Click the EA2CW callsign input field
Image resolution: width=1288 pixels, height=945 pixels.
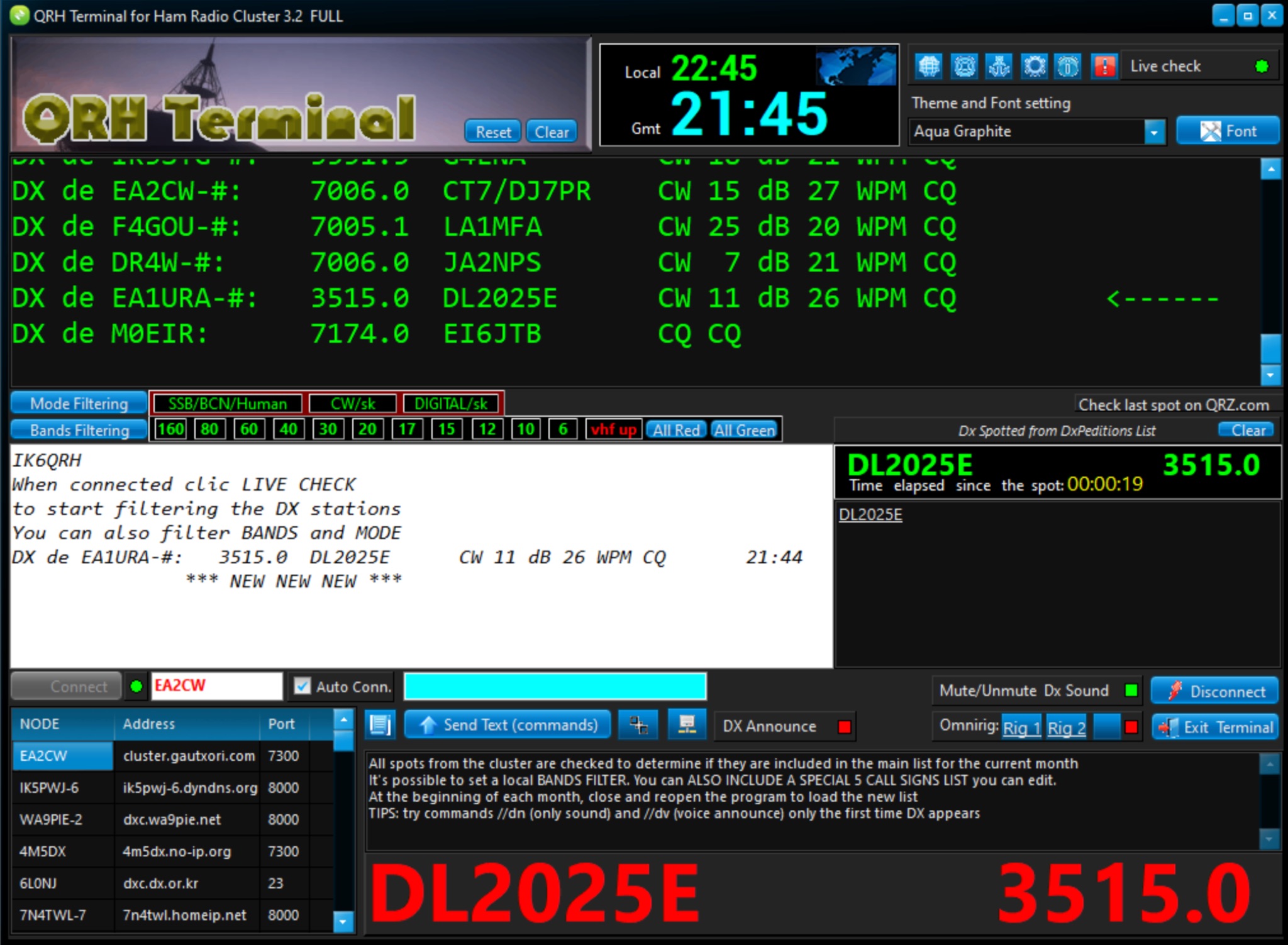coord(217,686)
